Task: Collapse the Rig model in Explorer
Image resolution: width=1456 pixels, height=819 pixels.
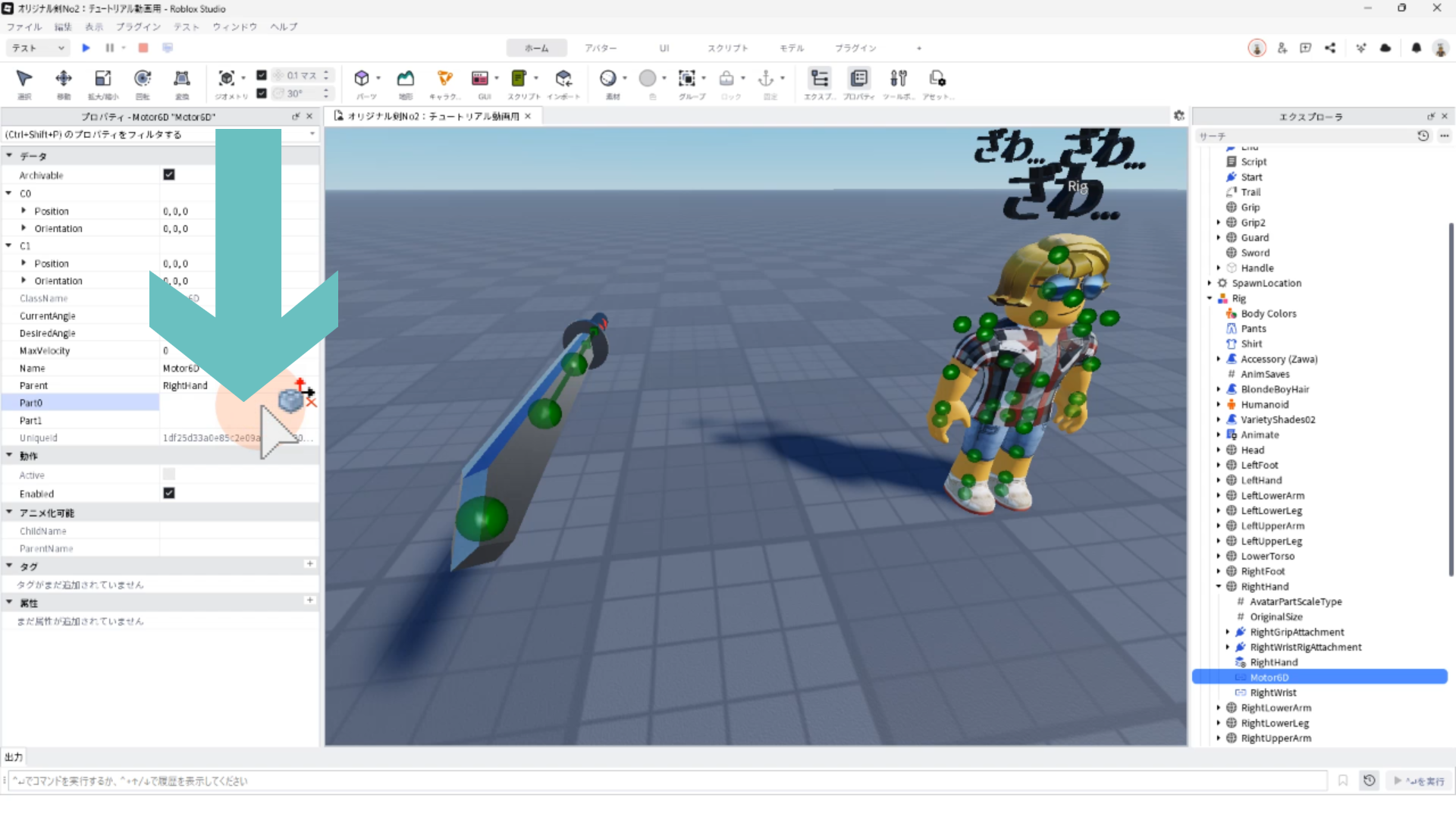Action: tap(1210, 298)
